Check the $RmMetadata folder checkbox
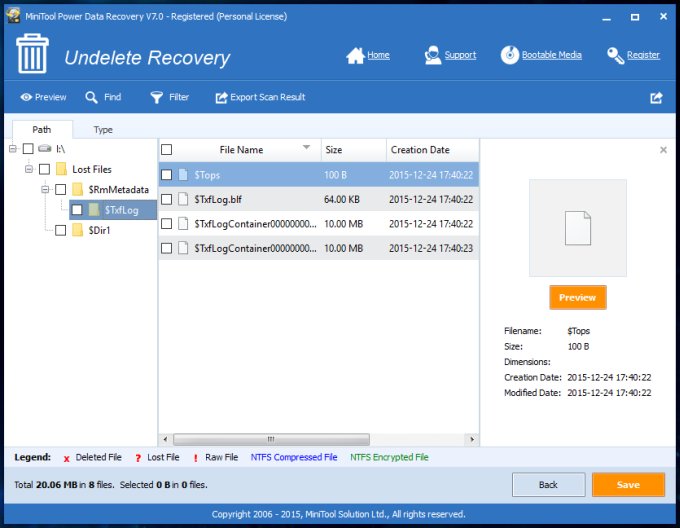Screen dimensions: 680x528 tap(61, 189)
